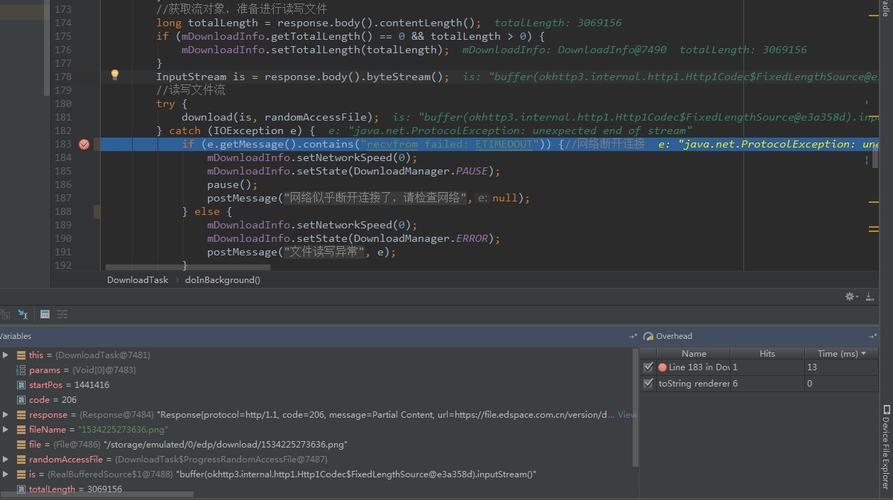The height and width of the screenshot is (500, 893).
Task: Click the pin icon at Overhead panel header
Action: tap(873, 337)
